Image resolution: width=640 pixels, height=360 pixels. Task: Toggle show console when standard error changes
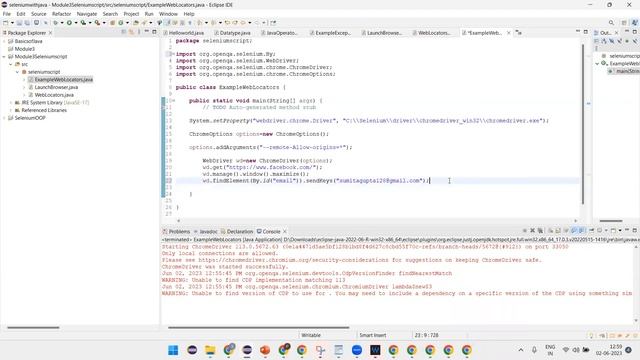pos(581,231)
